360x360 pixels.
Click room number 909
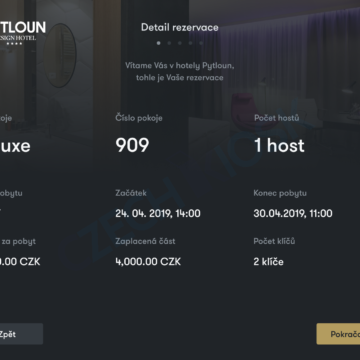pos(132,145)
